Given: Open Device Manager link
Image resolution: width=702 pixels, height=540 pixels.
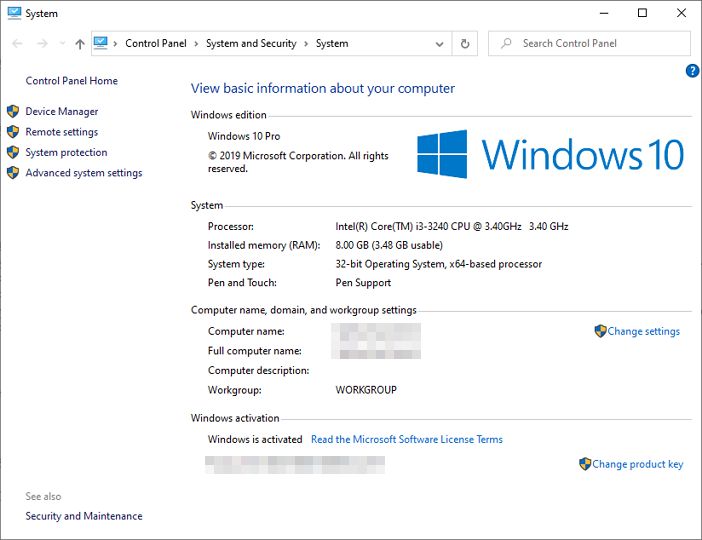Looking at the screenshot, I should pos(62,111).
